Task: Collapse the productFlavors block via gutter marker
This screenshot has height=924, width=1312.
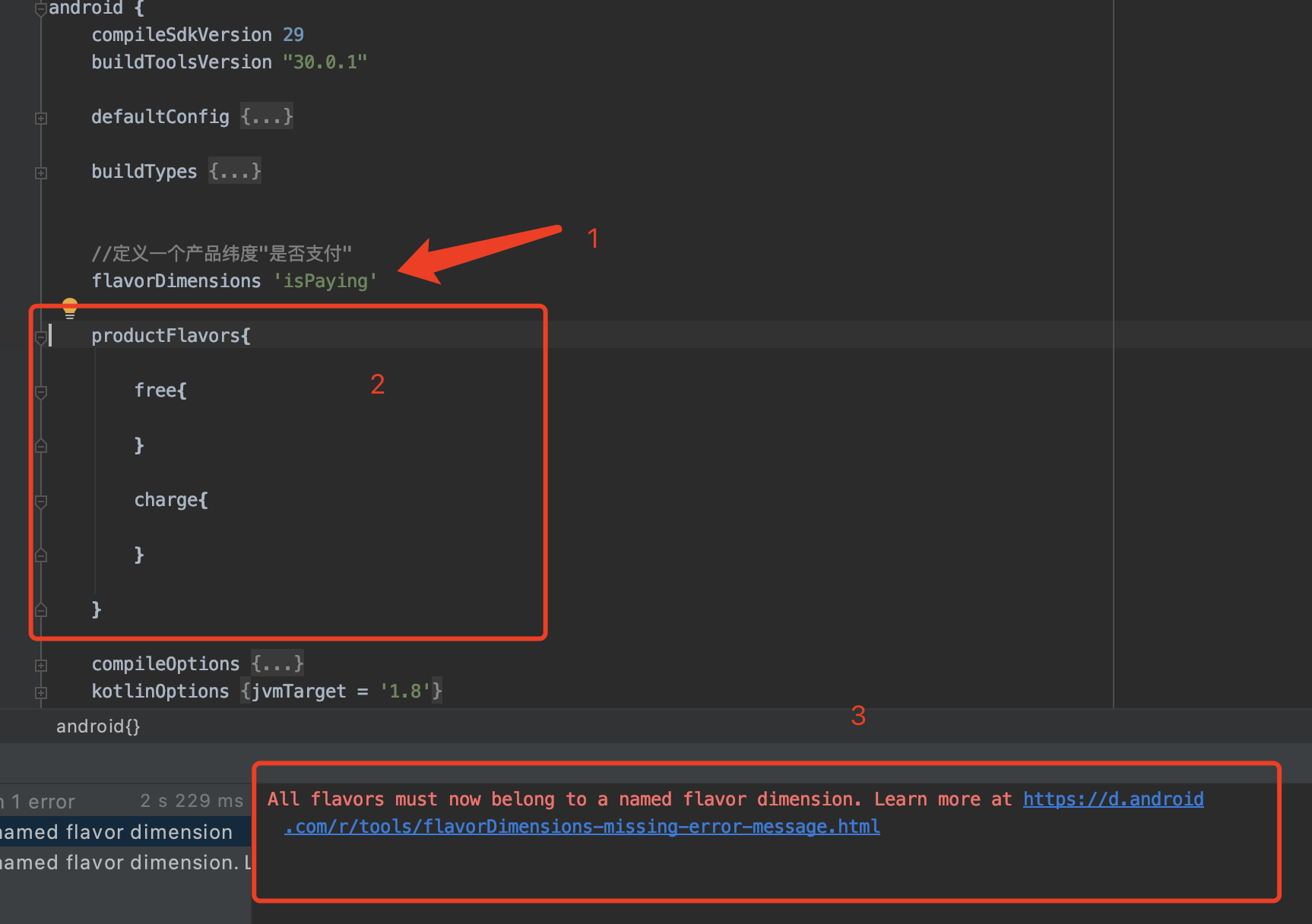Action: click(x=41, y=337)
